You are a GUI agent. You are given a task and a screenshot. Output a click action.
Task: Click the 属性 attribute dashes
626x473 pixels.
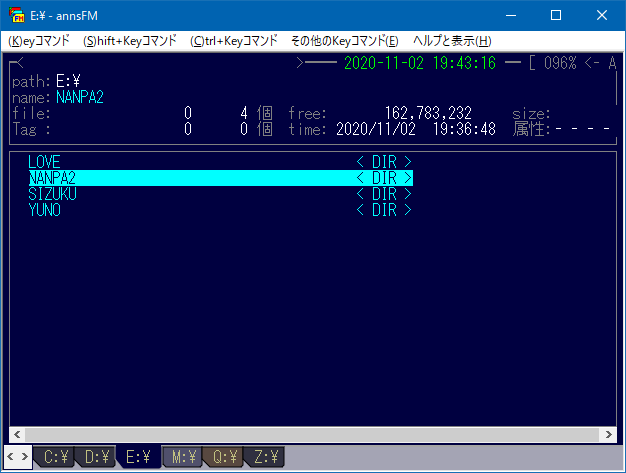pyautogui.click(x=583, y=129)
